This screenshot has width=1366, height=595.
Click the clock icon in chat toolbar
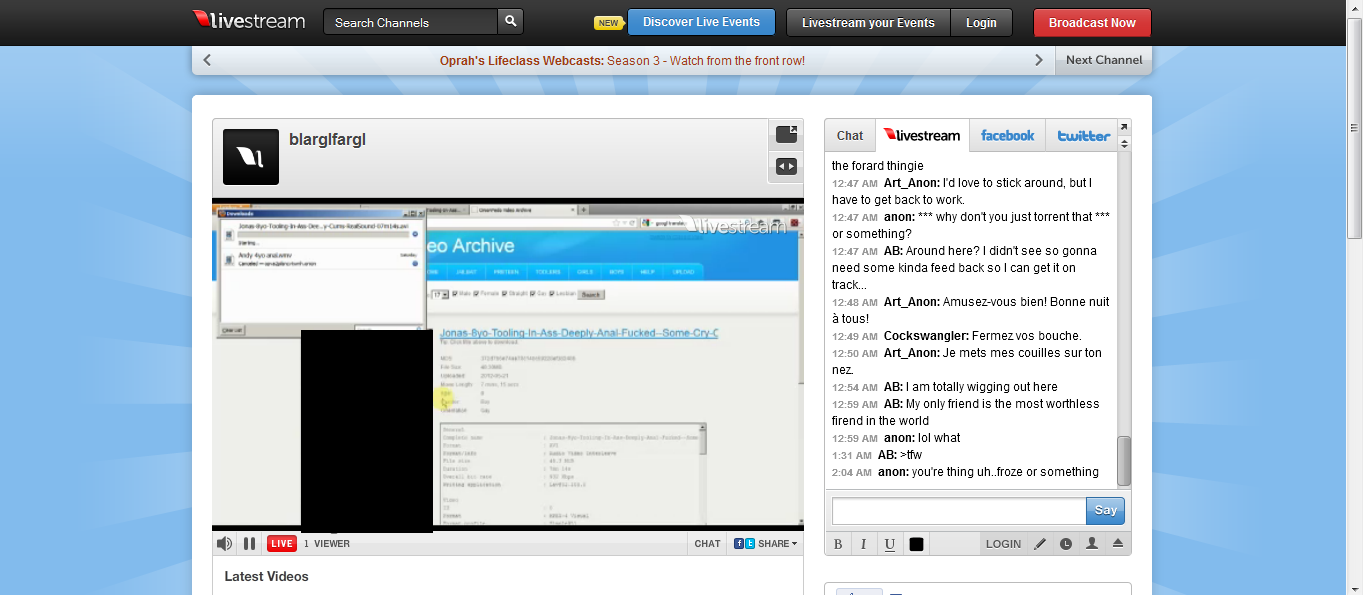1066,544
